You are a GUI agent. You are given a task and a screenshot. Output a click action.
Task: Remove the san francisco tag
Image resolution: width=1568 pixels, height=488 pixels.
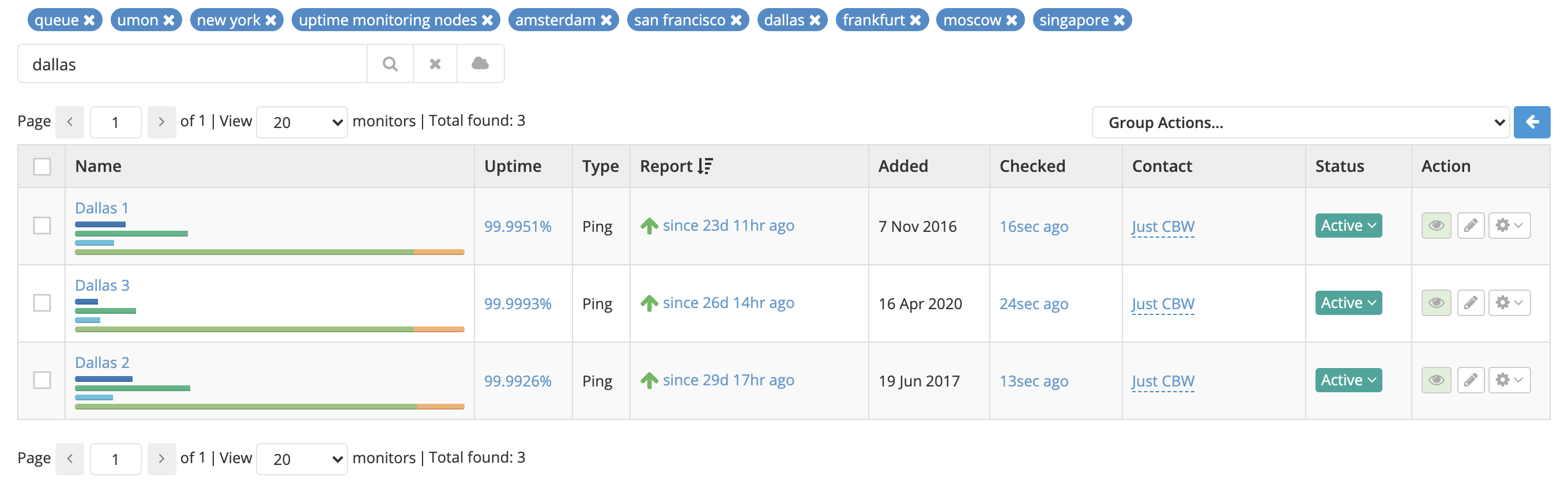(737, 20)
